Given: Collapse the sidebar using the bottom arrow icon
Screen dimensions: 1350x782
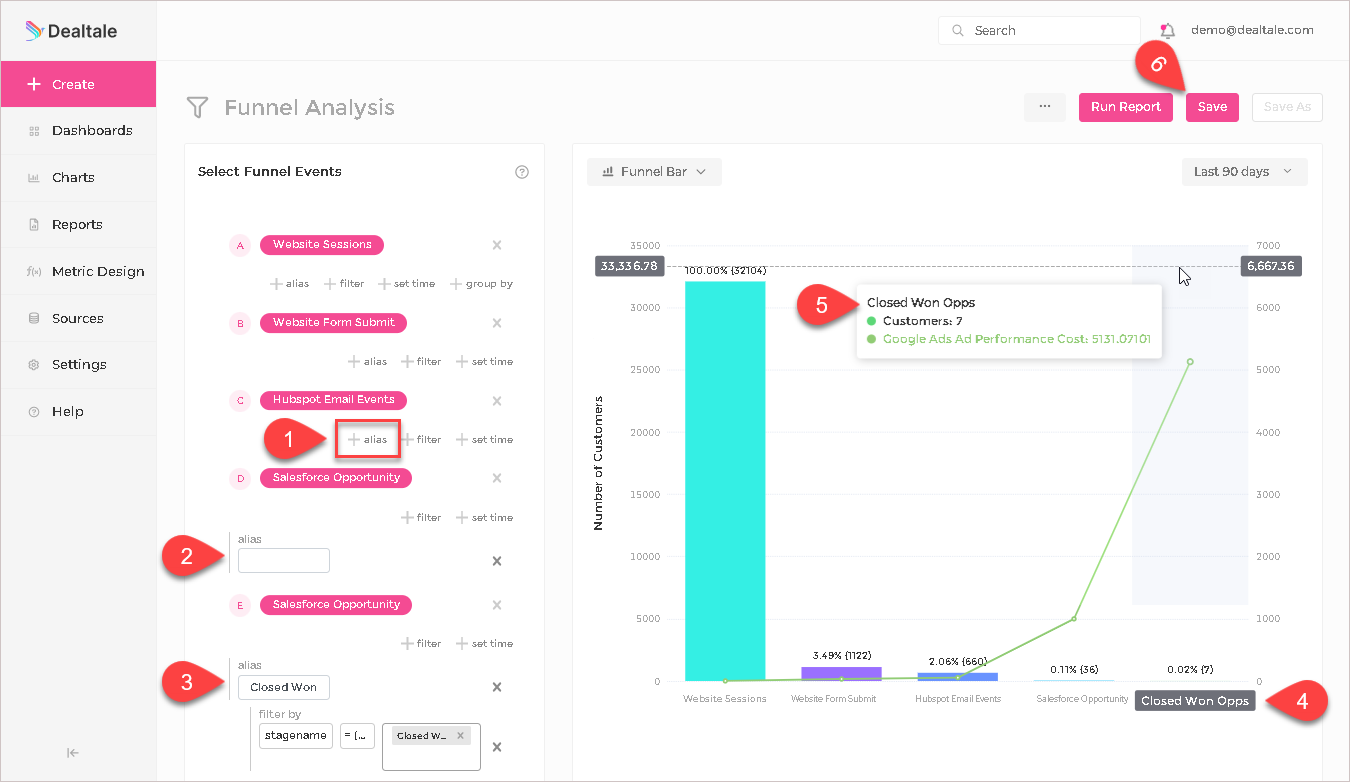Looking at the screenshot, I should point(73,753).
